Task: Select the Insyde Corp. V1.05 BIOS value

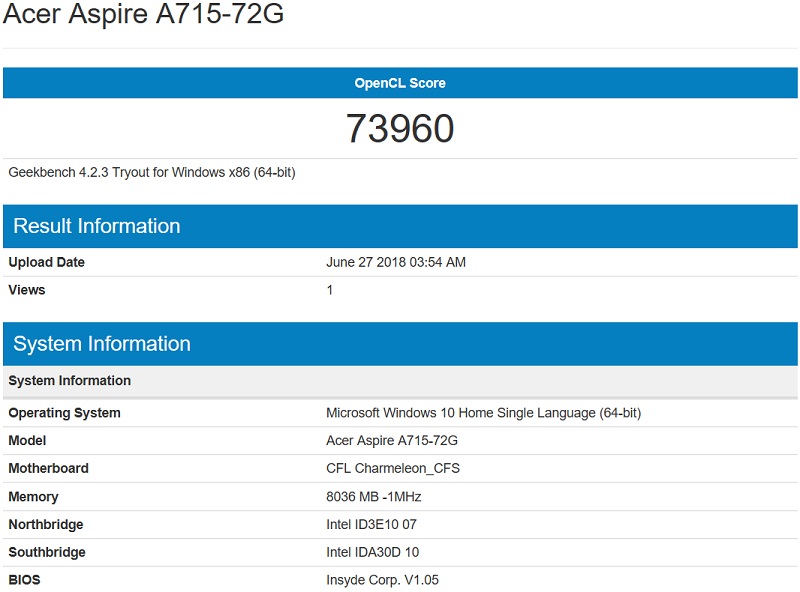Action: pos(382,580)
